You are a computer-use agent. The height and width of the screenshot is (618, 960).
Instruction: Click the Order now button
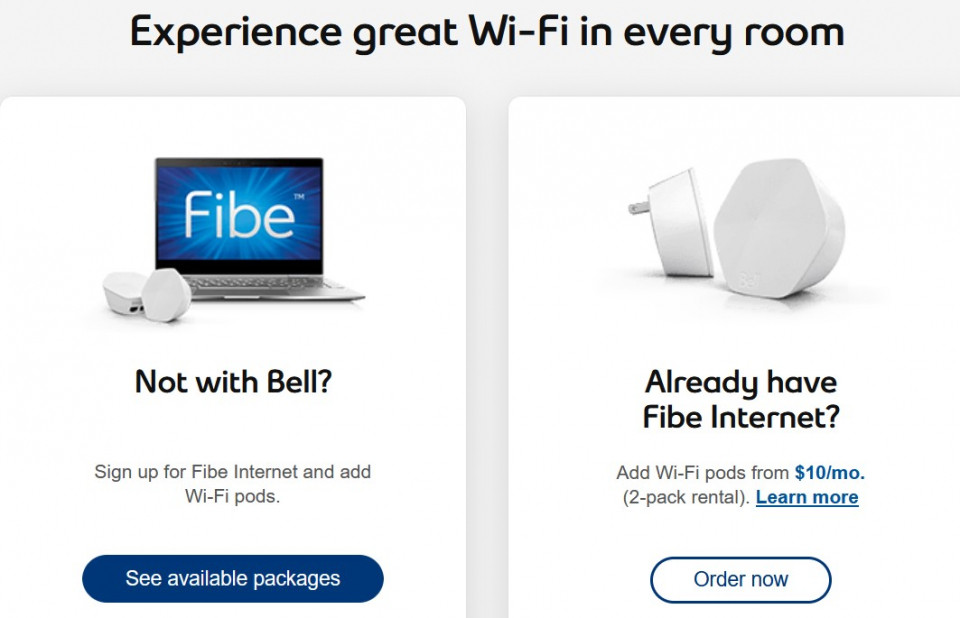pyautogui.click(x=741, y=579)
